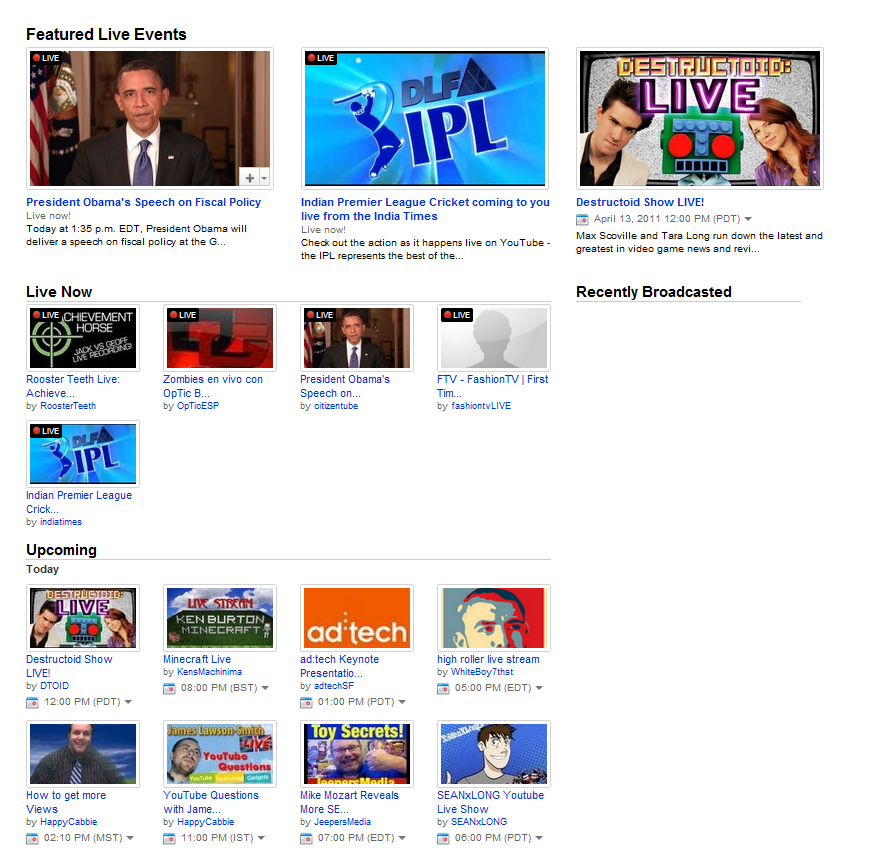Visit the DTOID channel link

(55, 686)
